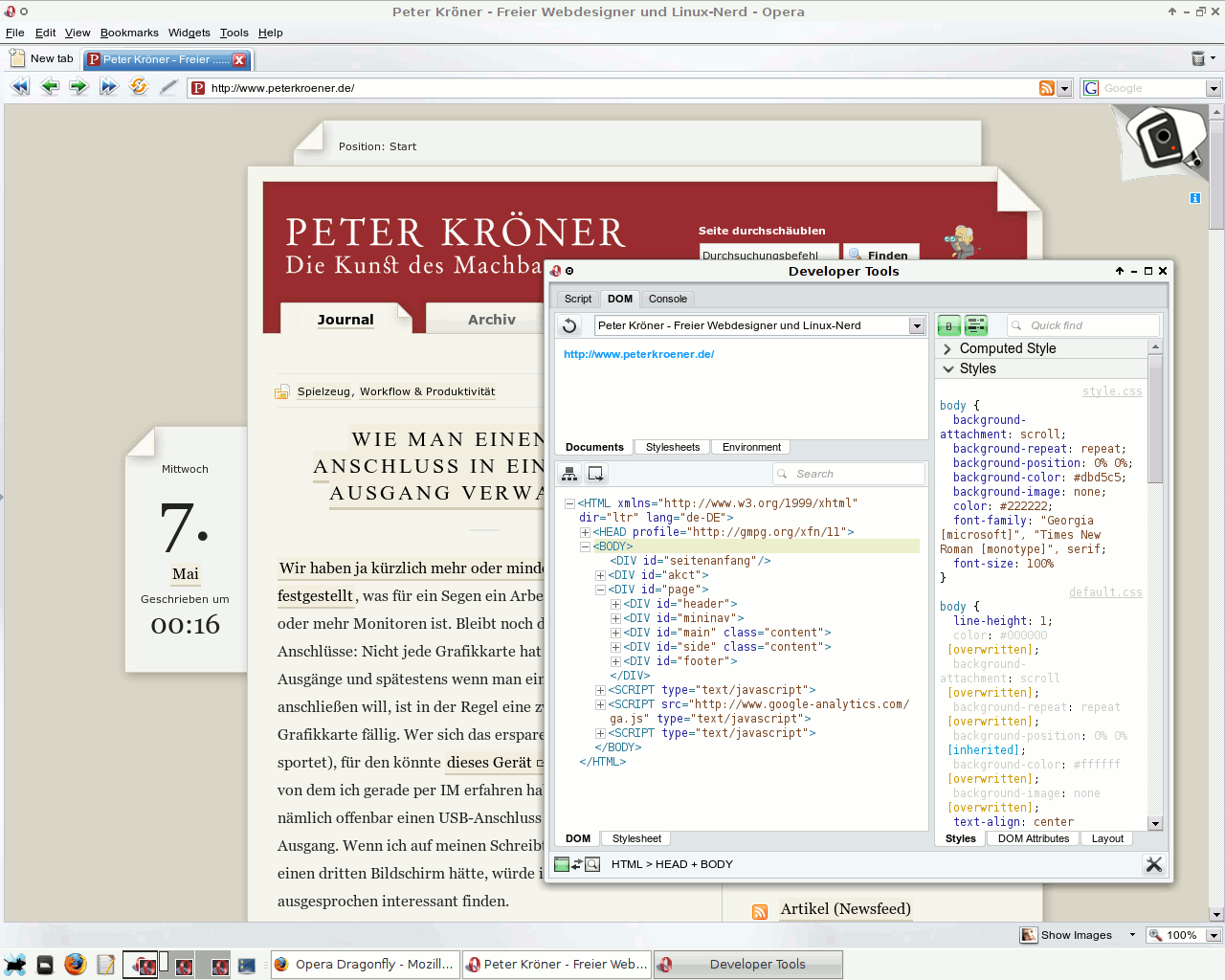Switch to the Script tab
The width and height of the screenshot is (1225, 980).
[x=578, y=299]
